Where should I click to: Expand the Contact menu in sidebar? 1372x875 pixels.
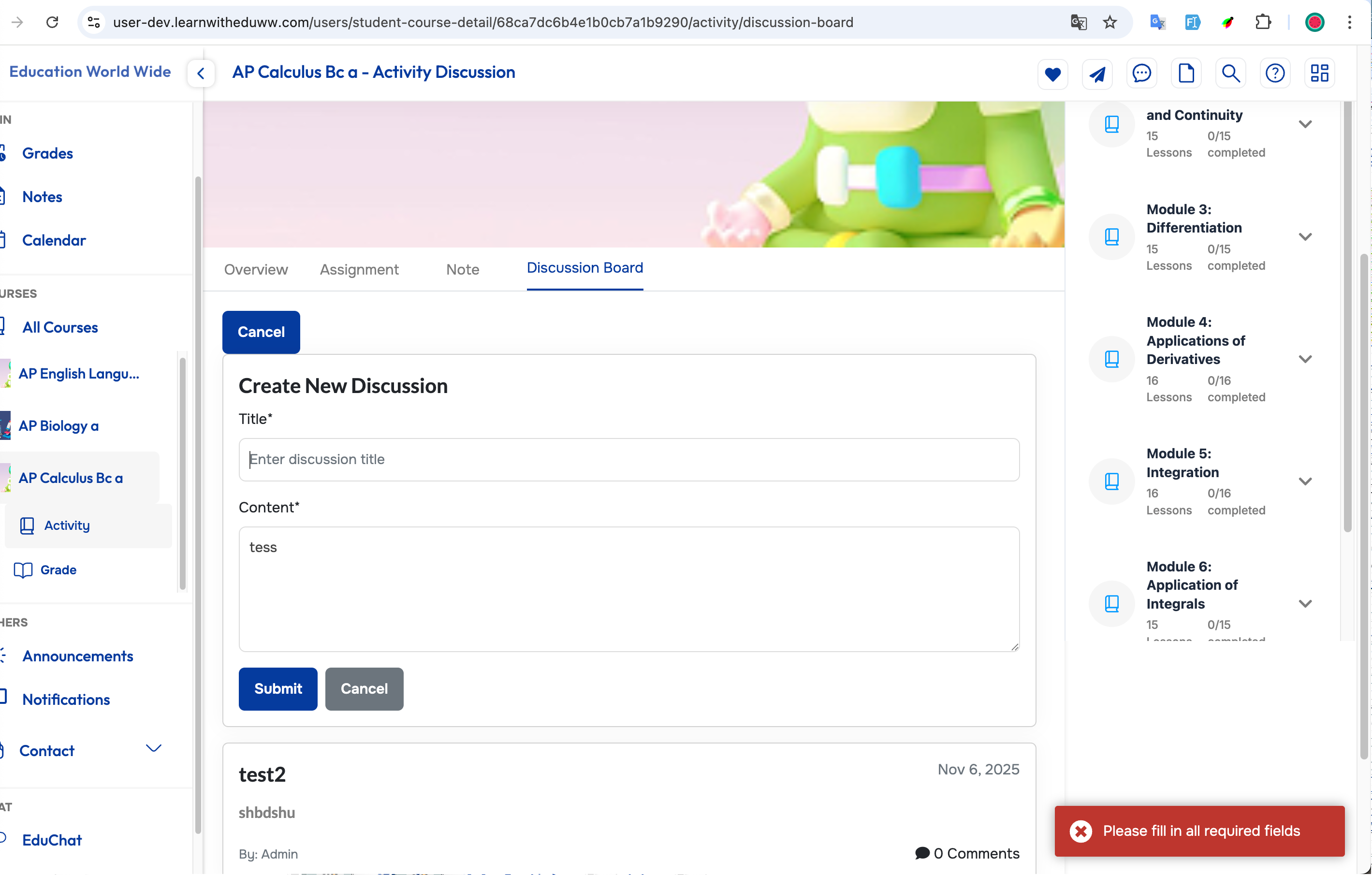(x=153, y=748)
